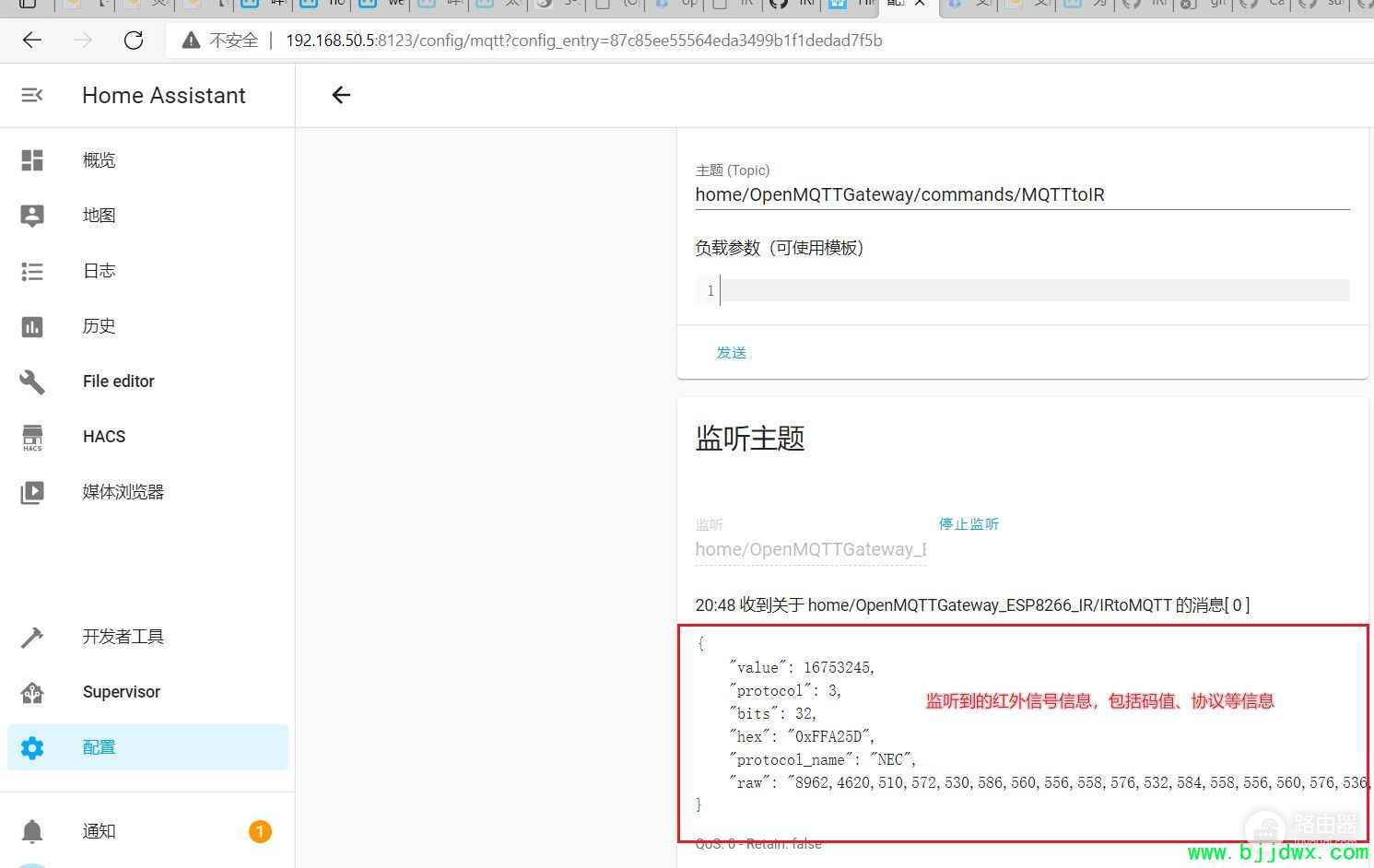The height and width of the screenshot is (868, 1374).
Task: Open the HACS store icon
Action: 32,437
